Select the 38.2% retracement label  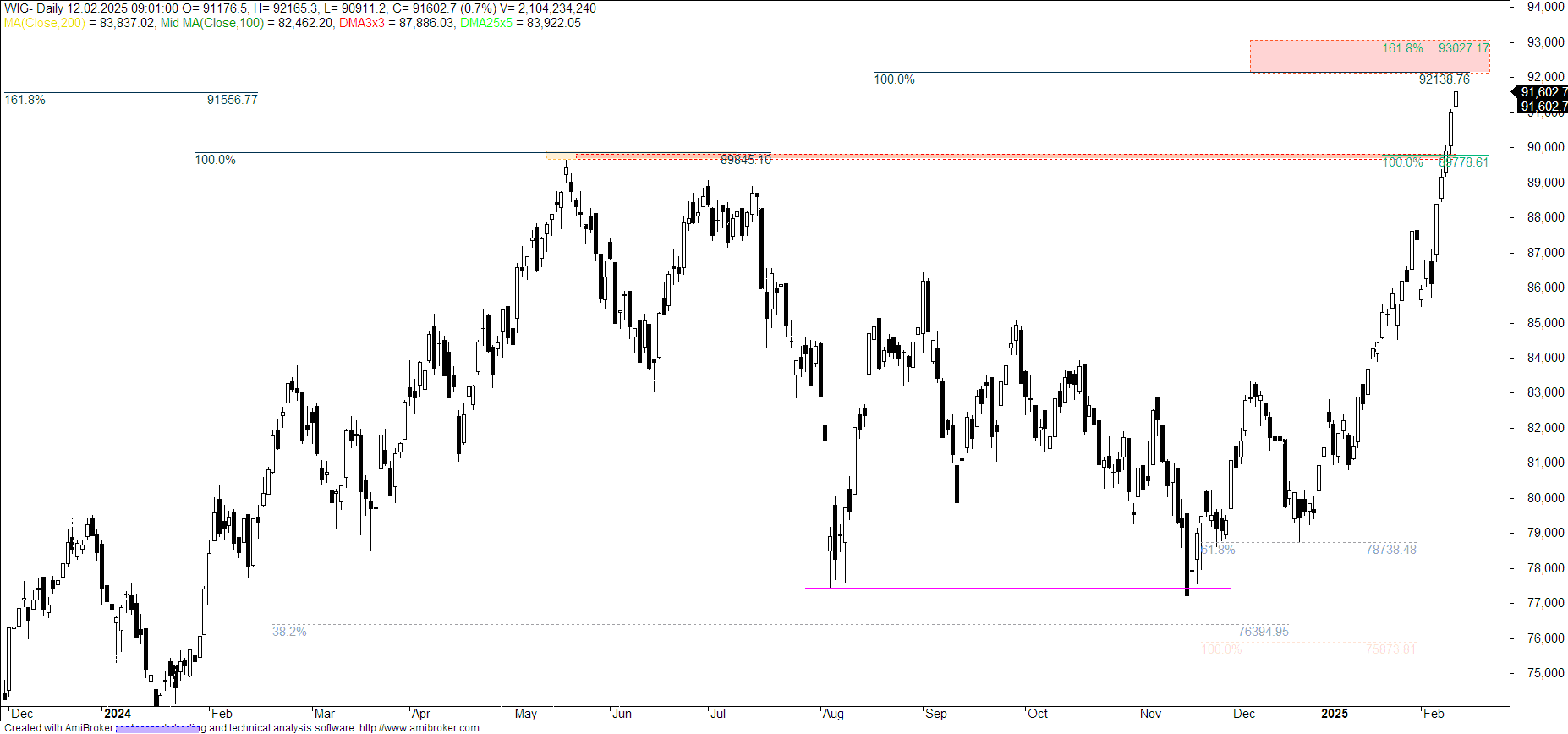(289, 632)
